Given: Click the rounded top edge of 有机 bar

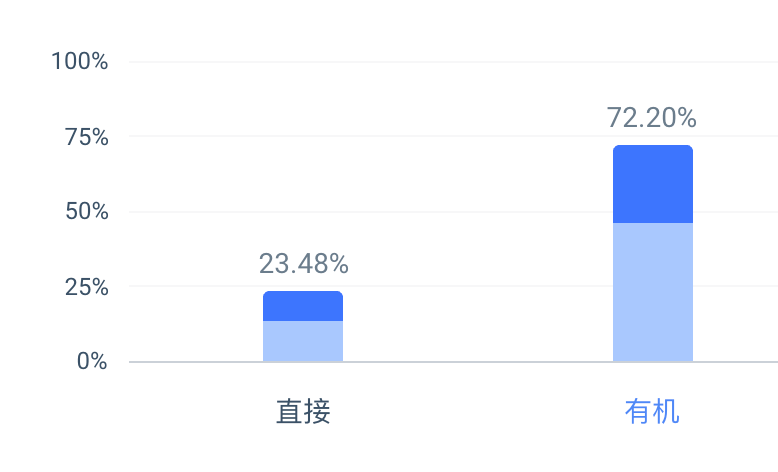Looking at the screenshot, I should [x=653, y=147].
